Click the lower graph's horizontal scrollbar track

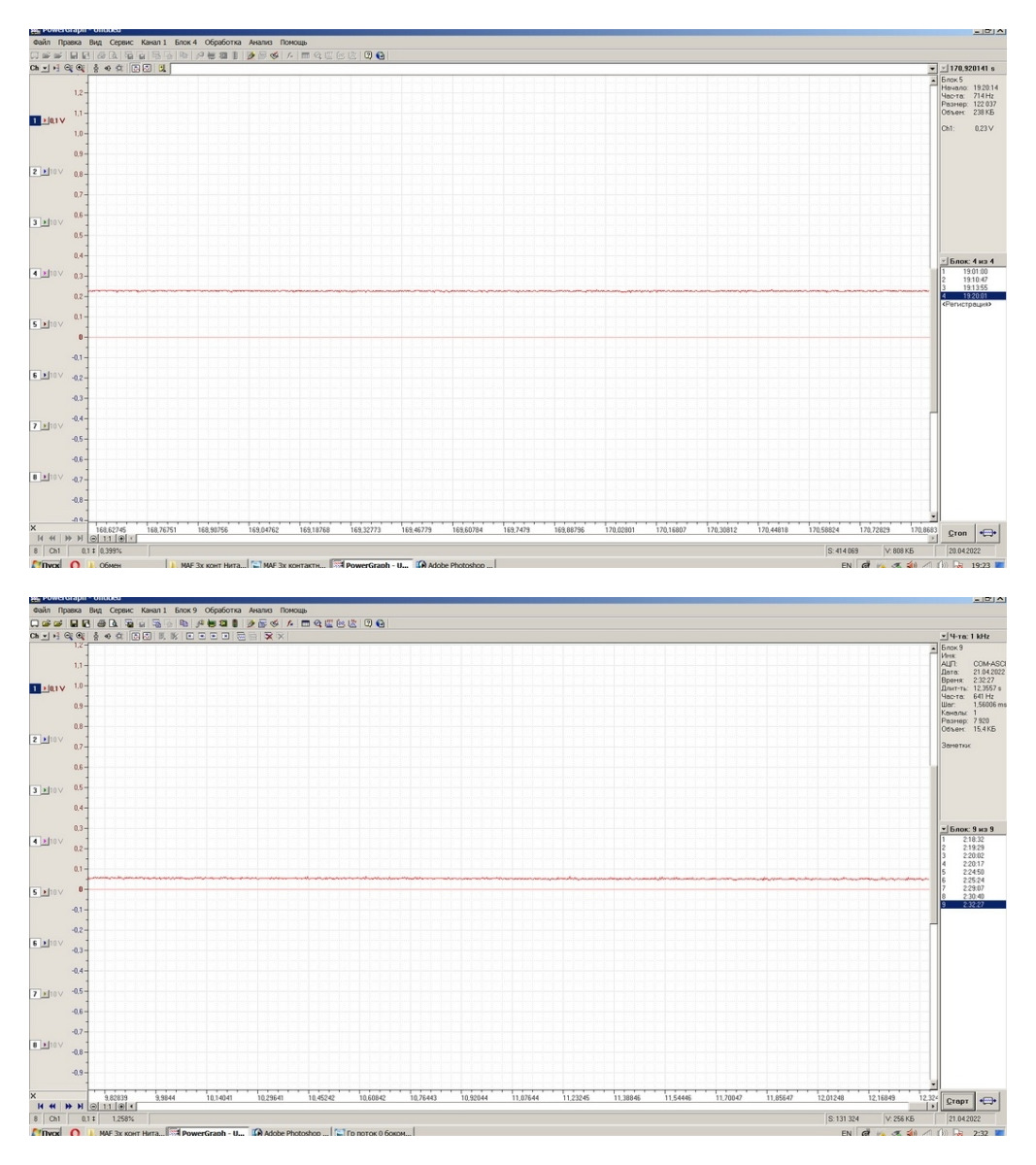(x=529, y=1106)
